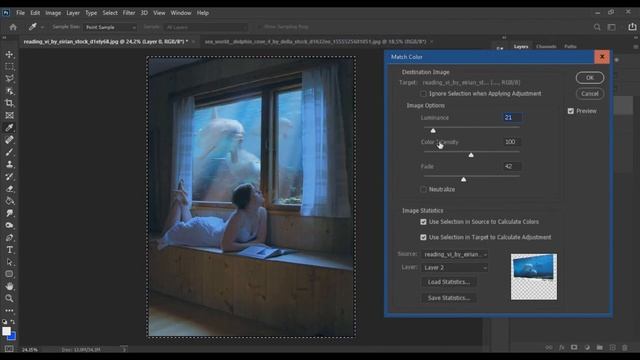Viewport: 640px width, 360px height.
Task: Toggle Use Selection in Source to Calculate Colors
Action: 423,222
